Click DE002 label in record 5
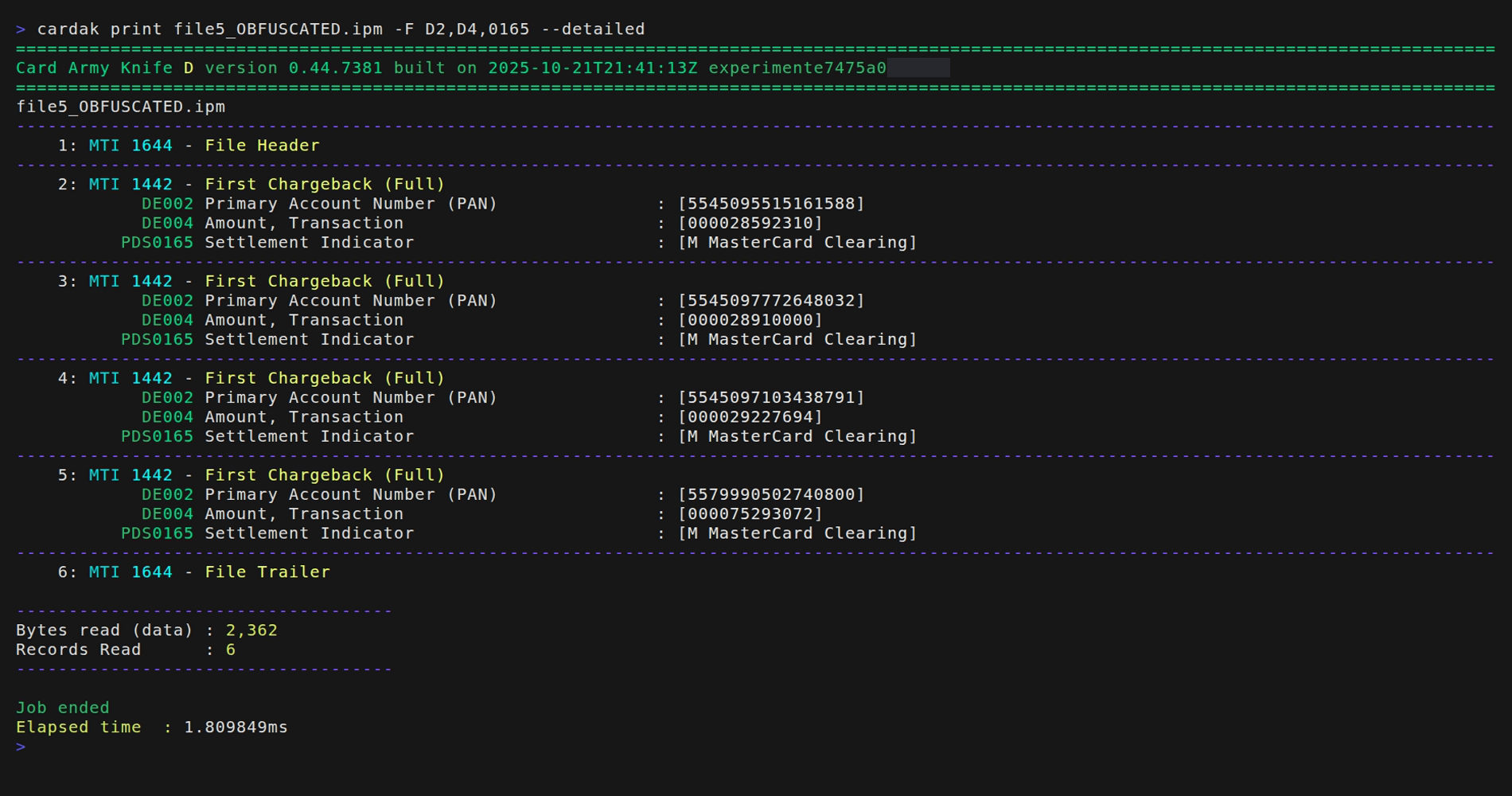Viewport: 1512px width, 796px height. tap(168, 494)
